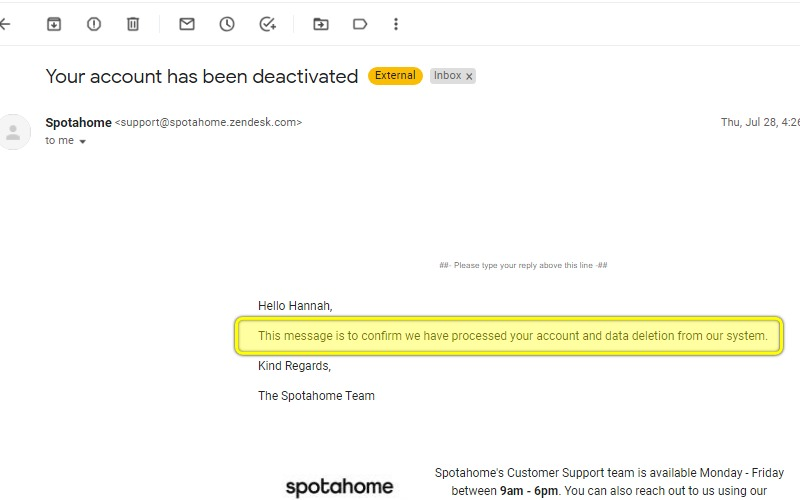Snooze this email with clock icon
This screenshot has width=800, height=500.
[x=227, y=24]
